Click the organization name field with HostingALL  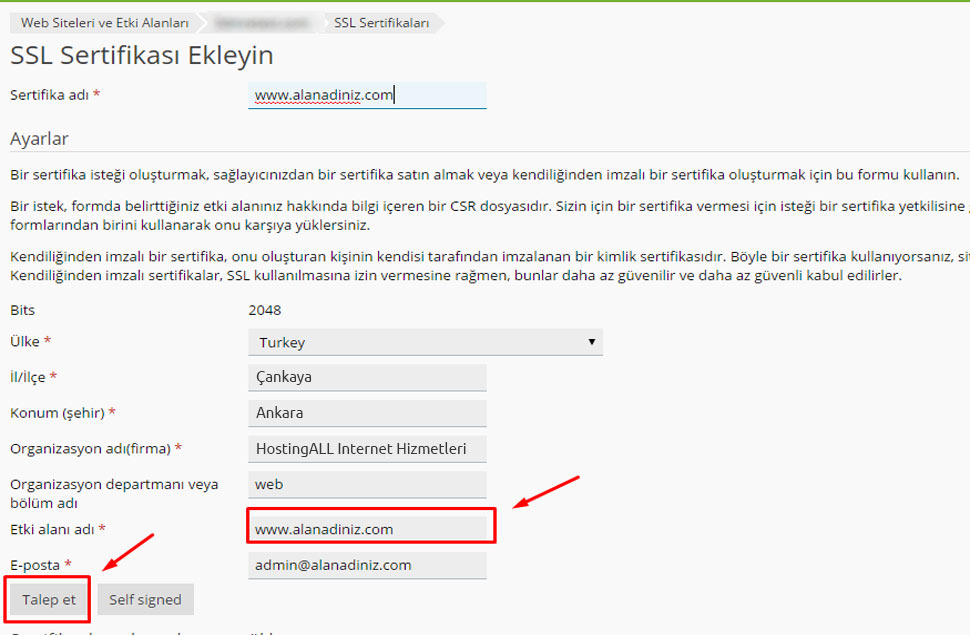[x=366, y=449]
